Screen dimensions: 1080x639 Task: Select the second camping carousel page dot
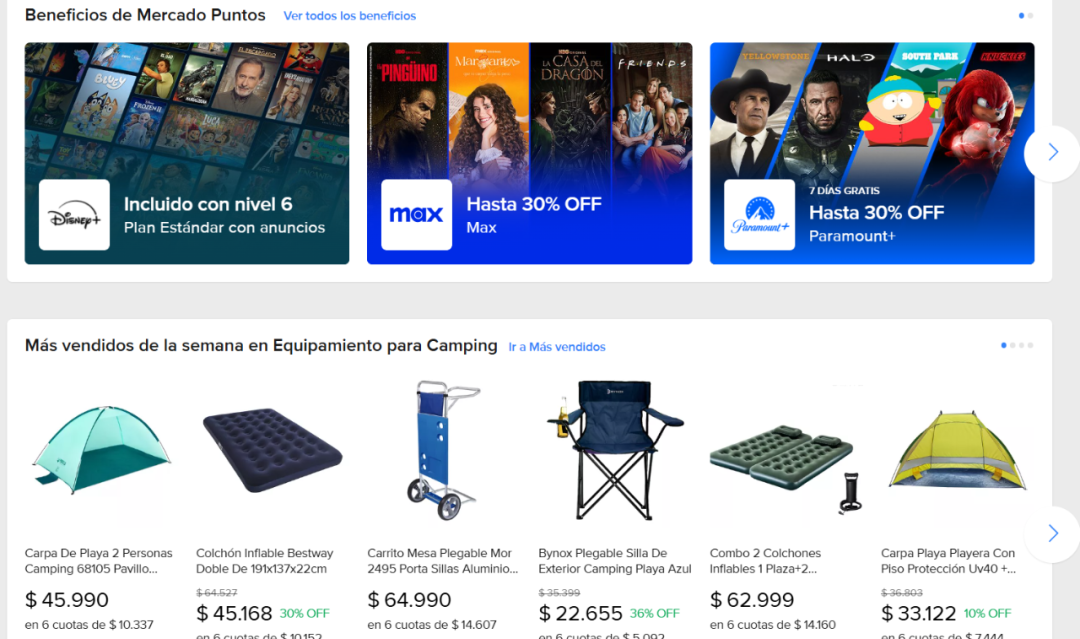tap(1012, 345)
